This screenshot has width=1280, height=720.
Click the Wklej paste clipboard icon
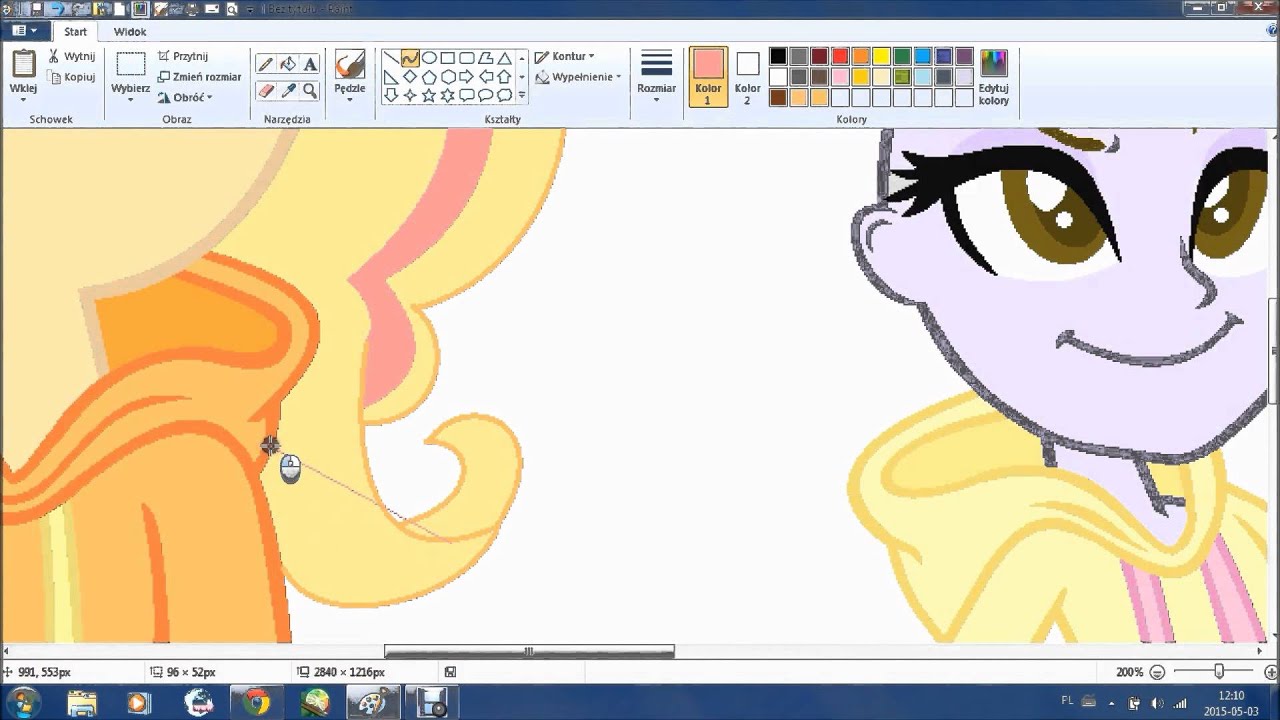23,64
